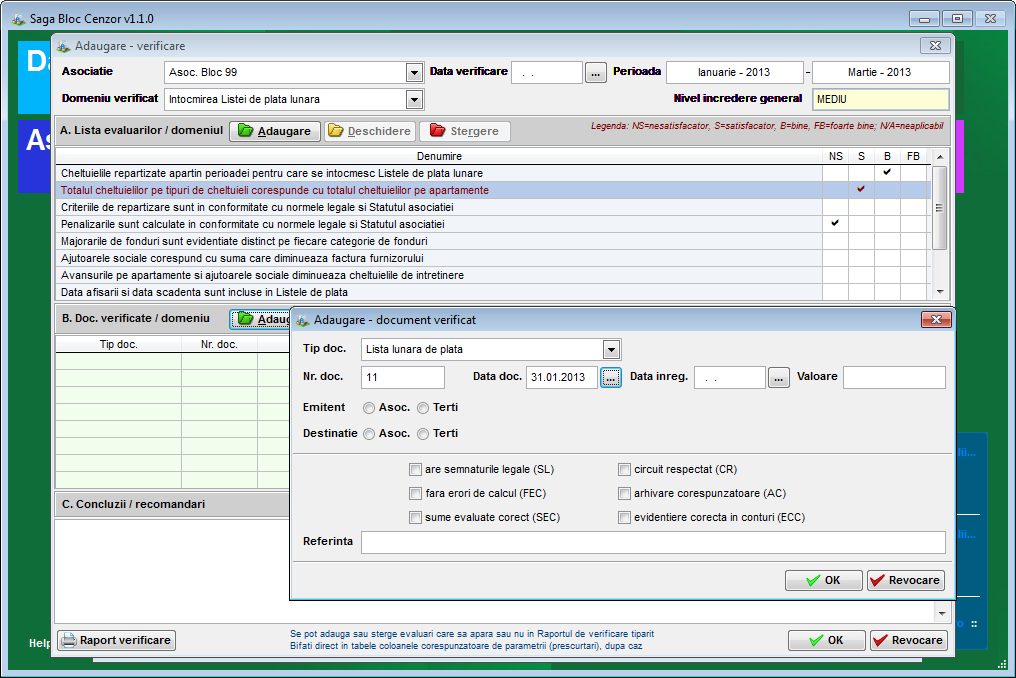Select Emitent Asoc. radio button
Image resolution: width=1016 pixels, height=678 pixels.
(x=369, y=408)
